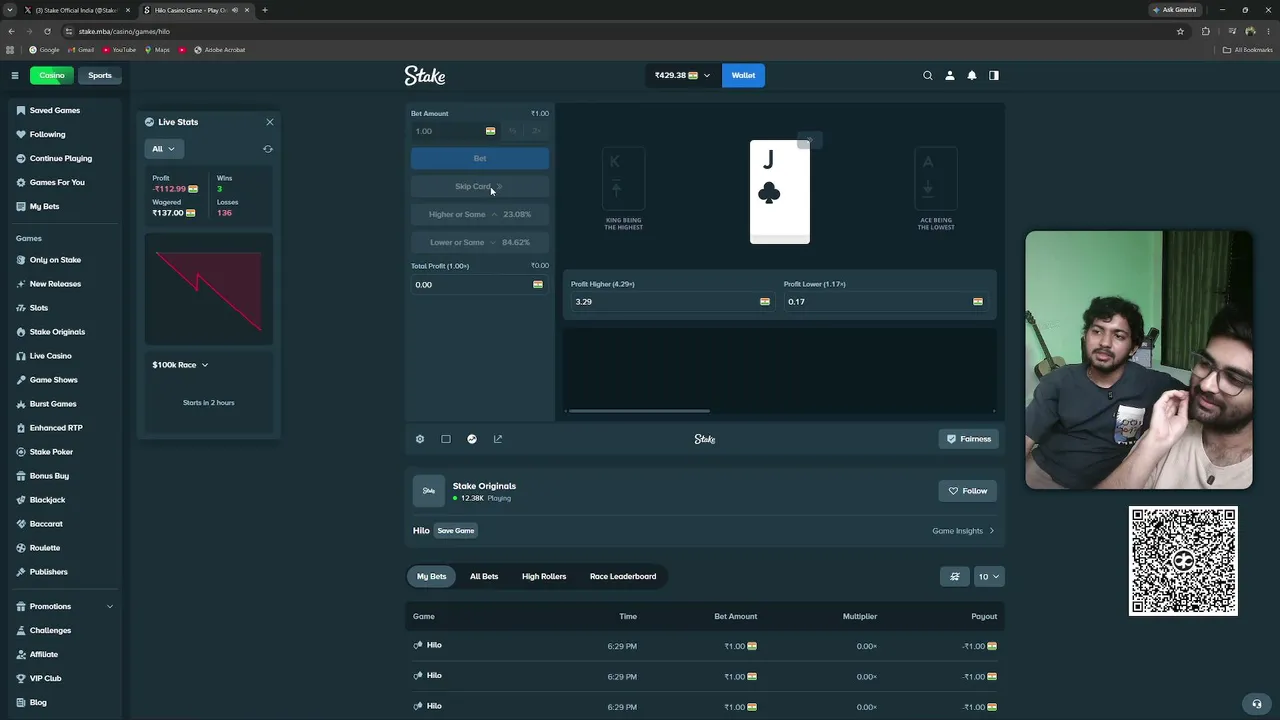Toggle the right side panel icon
The image size is (1280, 720).
[x=994, y=75]
